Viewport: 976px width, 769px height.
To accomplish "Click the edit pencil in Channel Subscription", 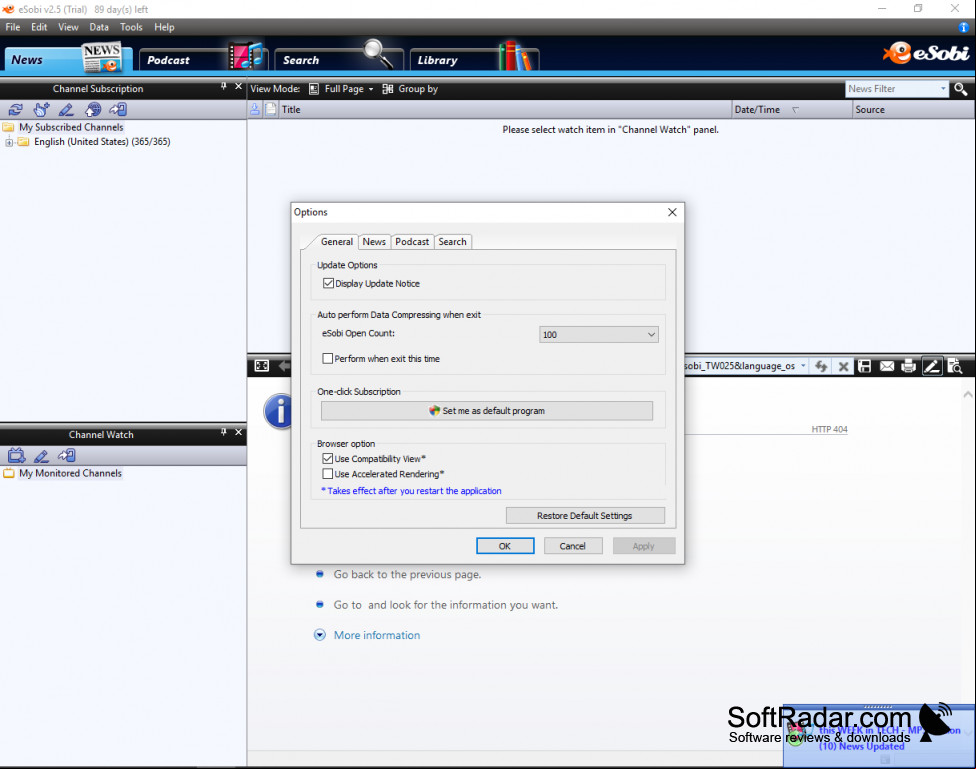I will pyautogui.click(x=66, y=110).
